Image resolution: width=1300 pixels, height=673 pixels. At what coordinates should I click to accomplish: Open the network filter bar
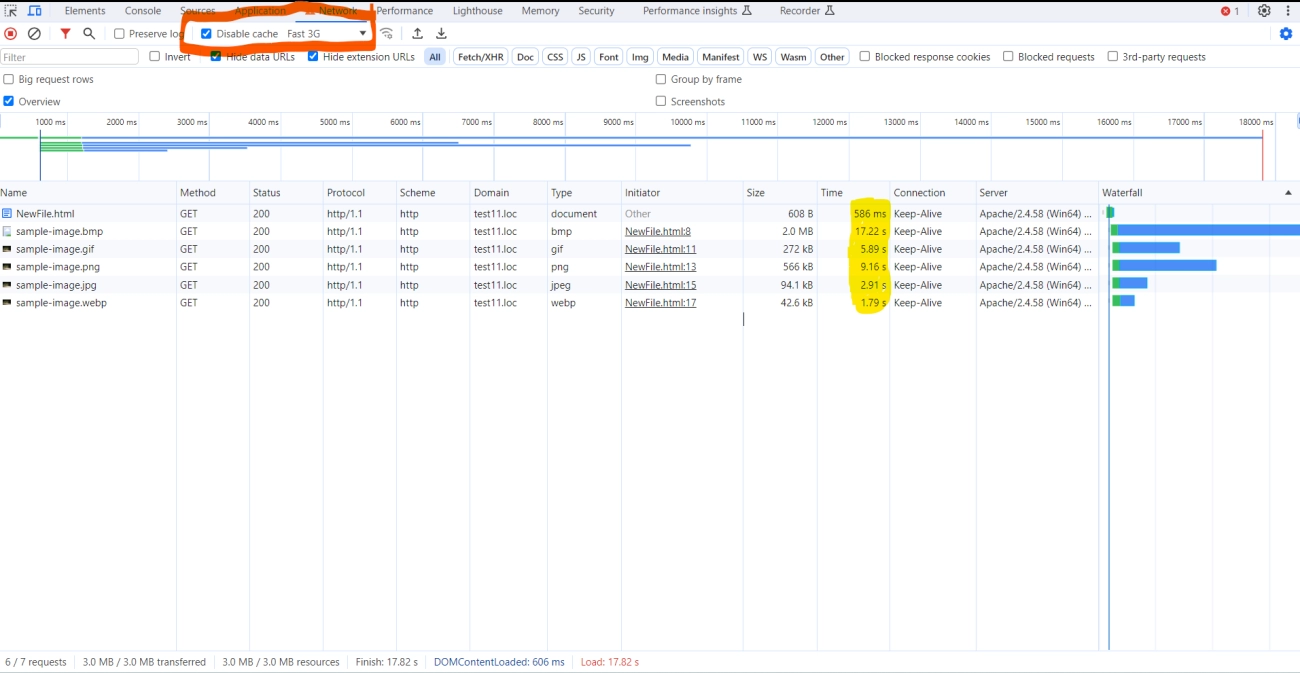pyautogui.click(x=65, y=33)
